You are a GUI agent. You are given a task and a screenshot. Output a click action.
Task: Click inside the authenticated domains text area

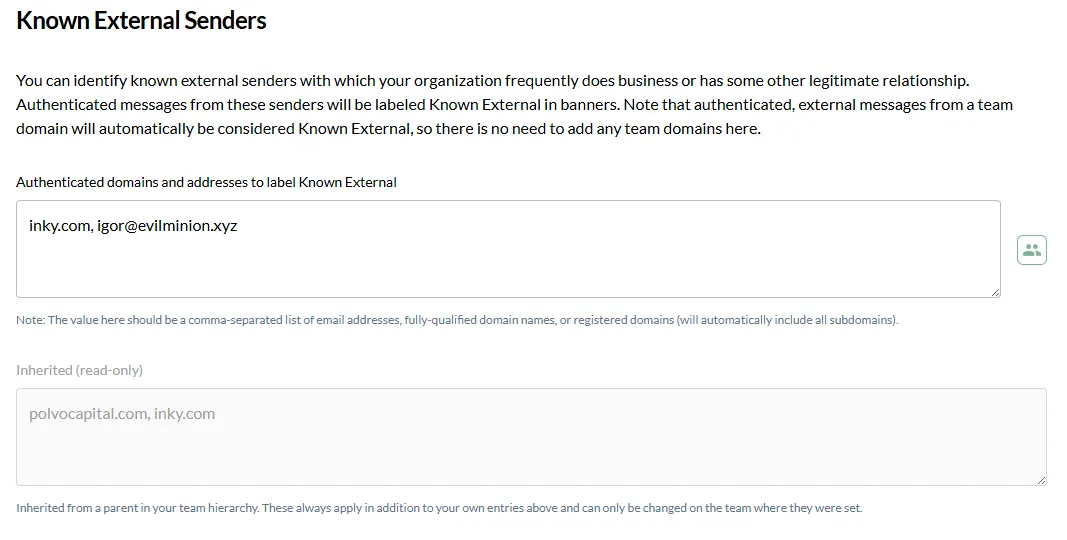point(508,249)
